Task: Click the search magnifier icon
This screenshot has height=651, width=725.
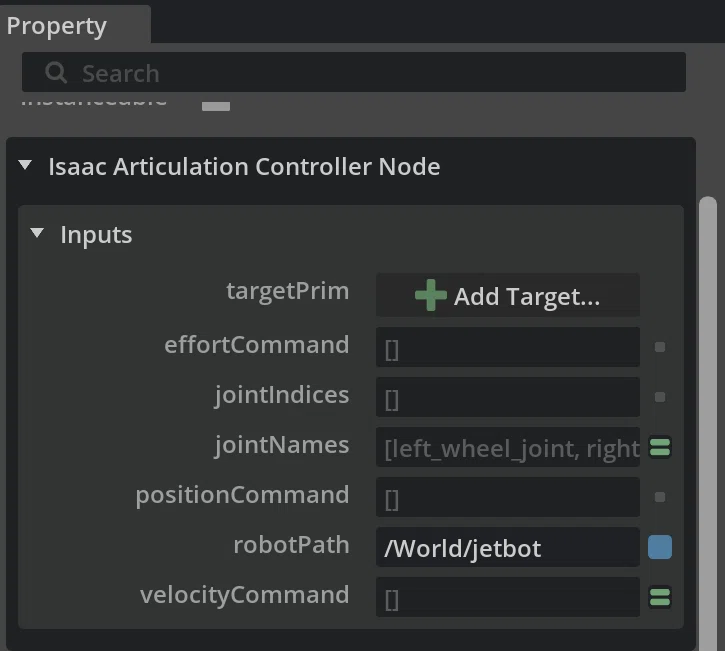Action: click(56, 73)
